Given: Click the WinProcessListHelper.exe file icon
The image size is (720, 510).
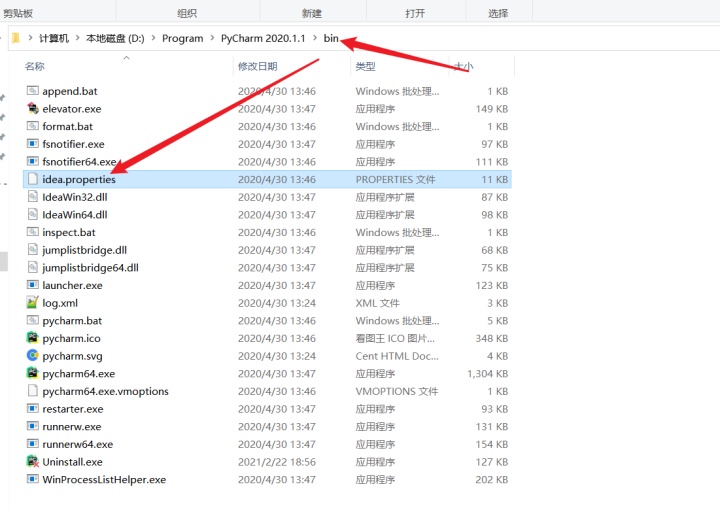Looking at the screenshot, I should 33,479.
